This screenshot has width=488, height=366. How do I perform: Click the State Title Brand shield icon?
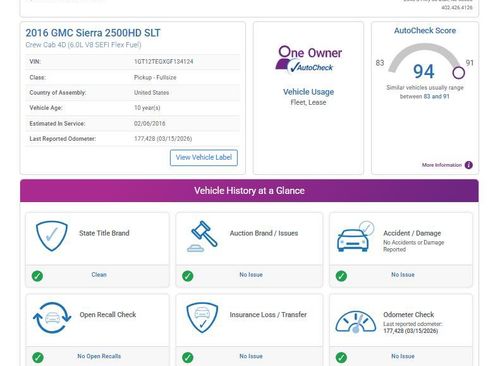click(x=52, y=236)
